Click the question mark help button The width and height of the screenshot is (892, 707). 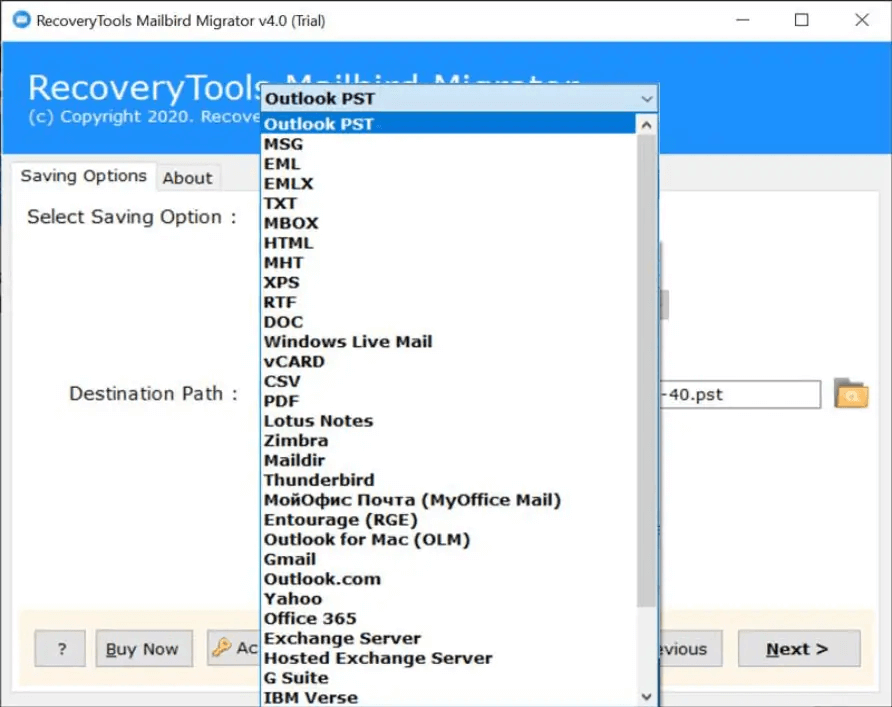[60, 649]
